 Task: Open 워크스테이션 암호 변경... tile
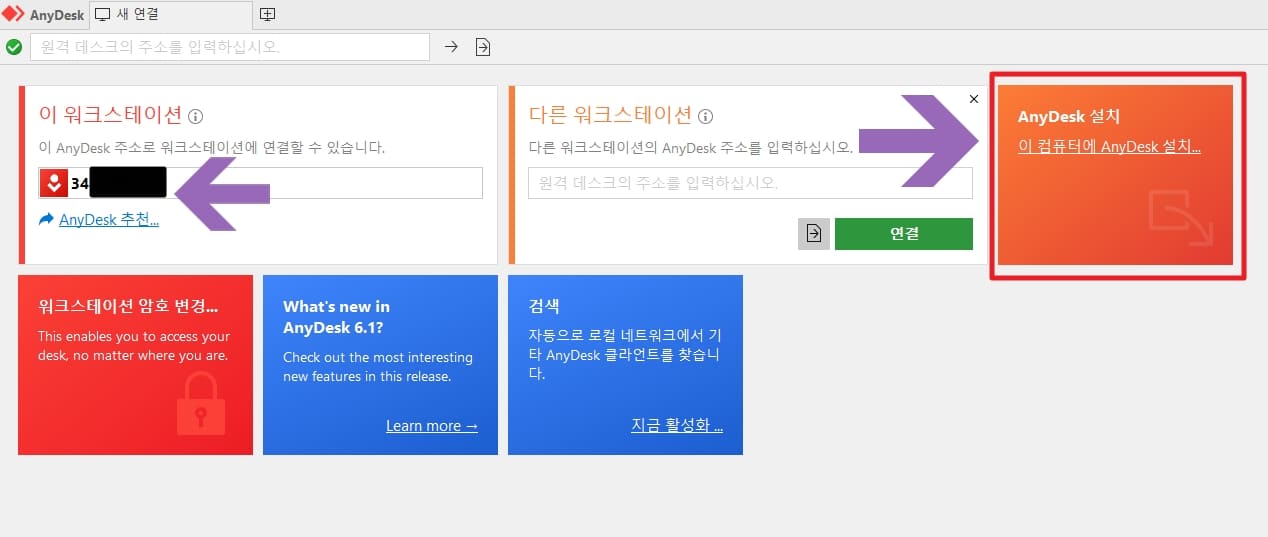tap(136, 364)
